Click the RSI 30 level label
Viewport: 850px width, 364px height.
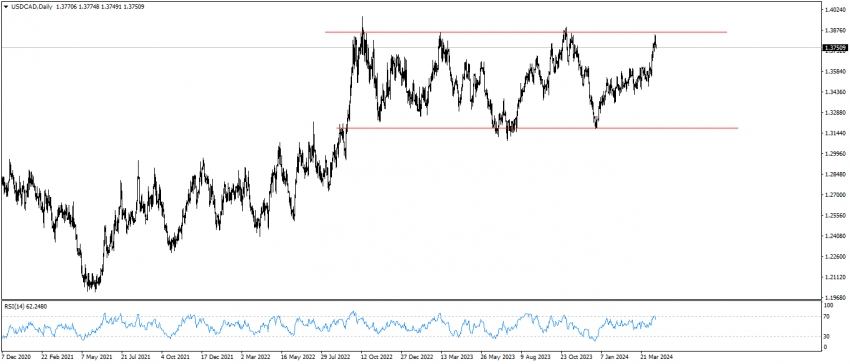coord(827,337)
